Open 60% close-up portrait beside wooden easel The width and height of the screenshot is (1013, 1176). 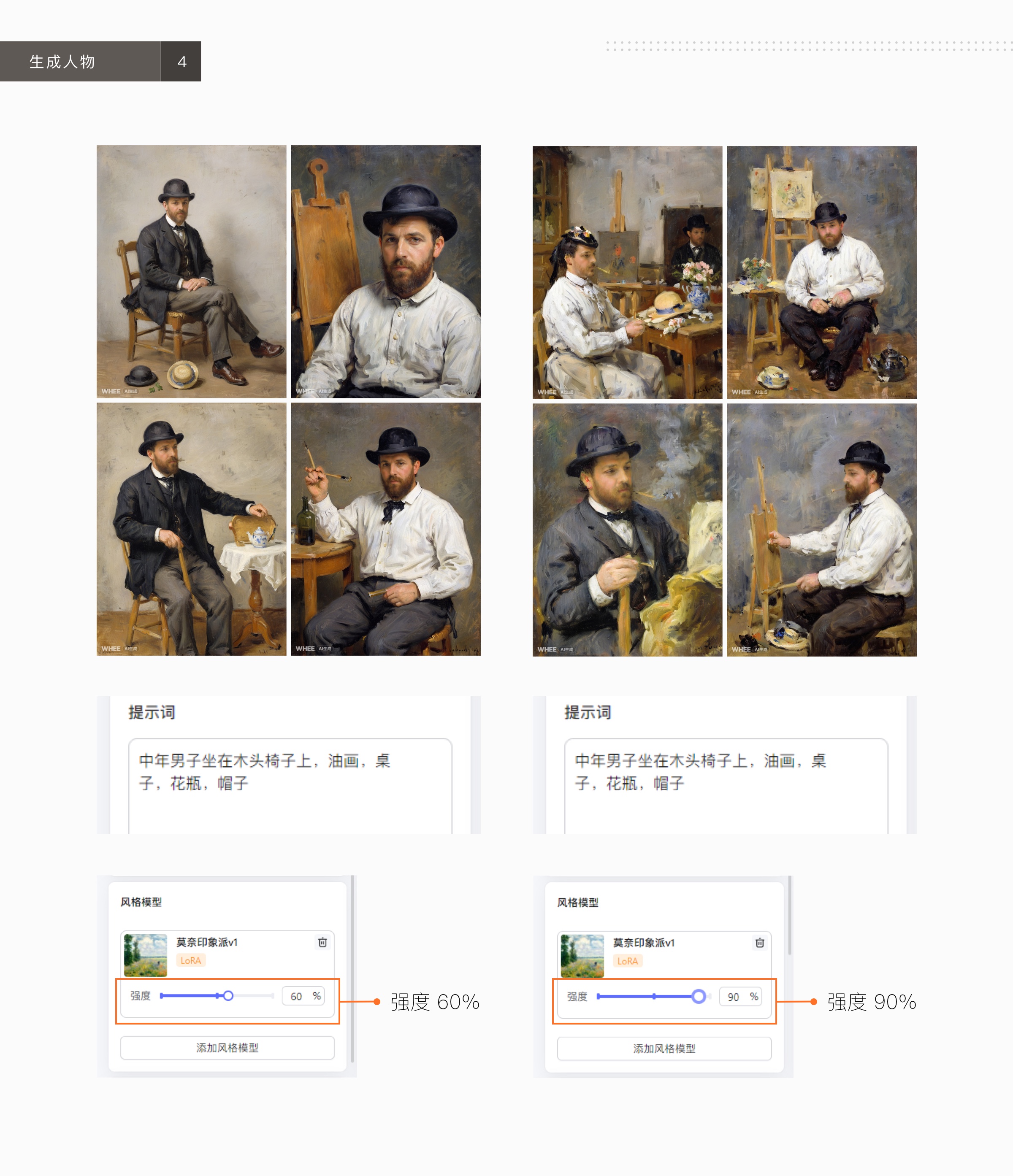385,271
